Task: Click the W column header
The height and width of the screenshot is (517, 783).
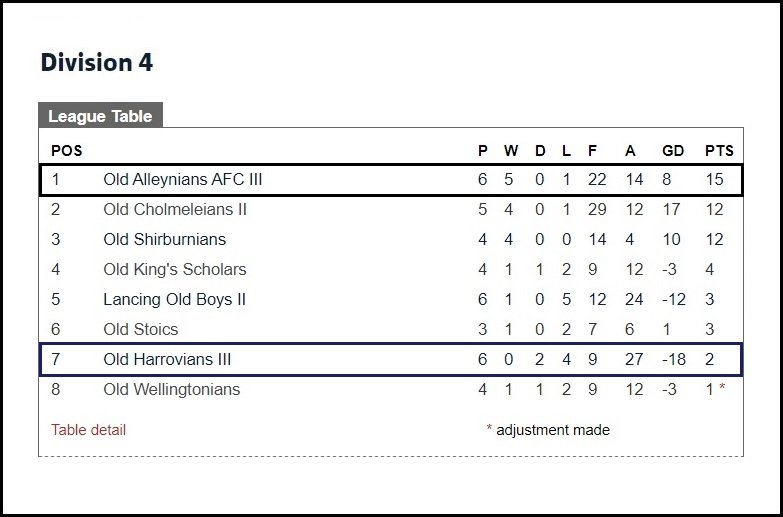Action: (x=511, y=150)
